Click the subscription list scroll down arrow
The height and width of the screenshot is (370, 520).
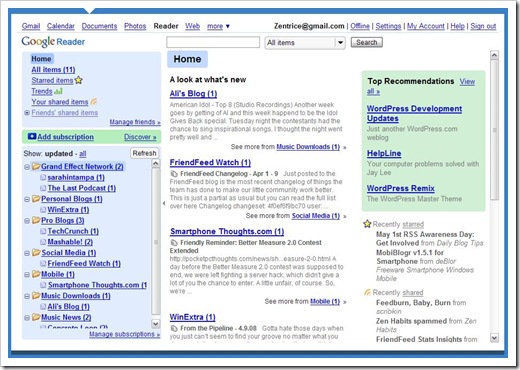pyautogui.click(x=156, y=323)
